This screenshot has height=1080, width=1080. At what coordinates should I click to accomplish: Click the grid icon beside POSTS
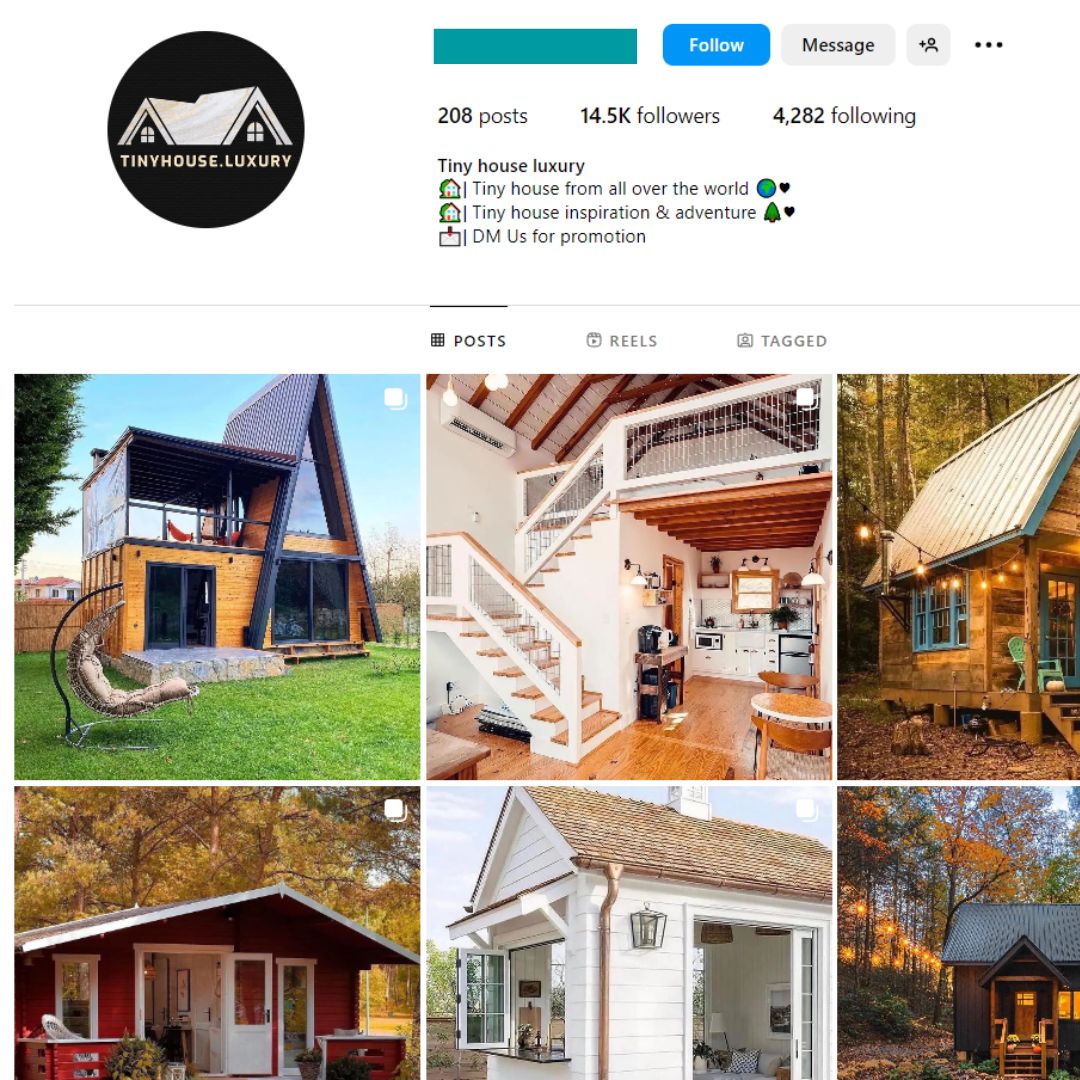[x=437, y=340]
